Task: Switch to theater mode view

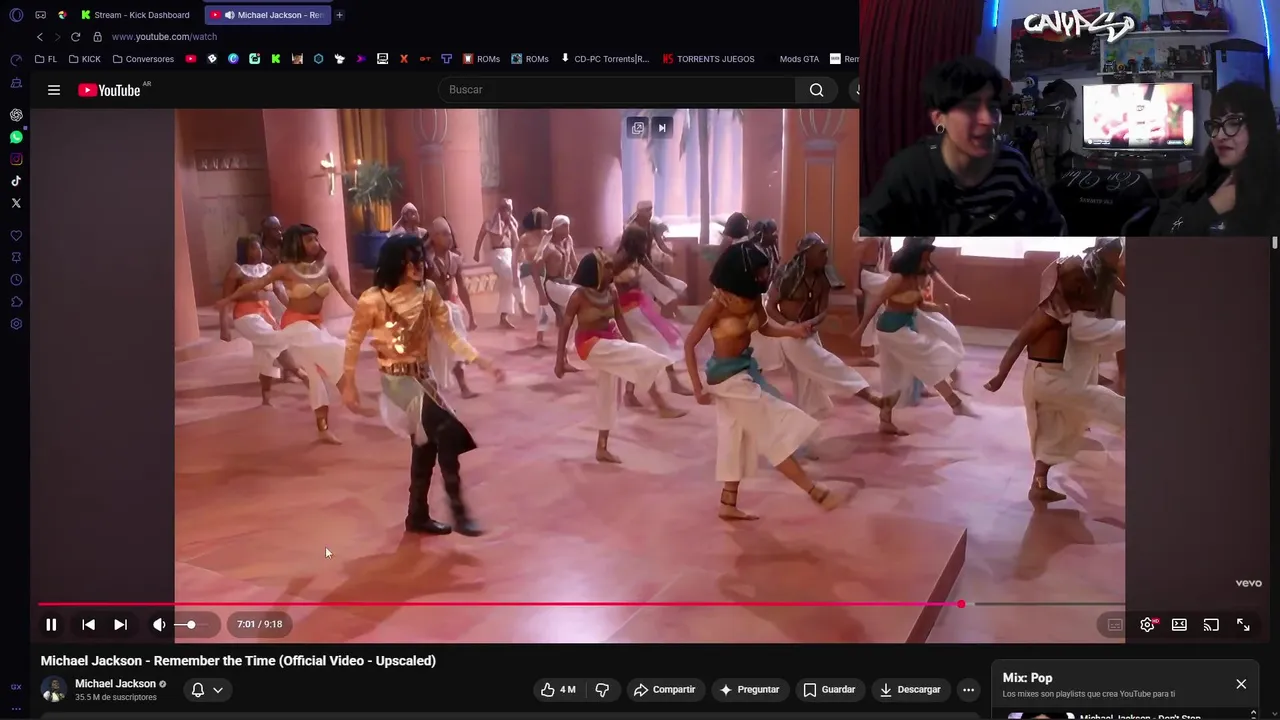Action: (1179, 625)
